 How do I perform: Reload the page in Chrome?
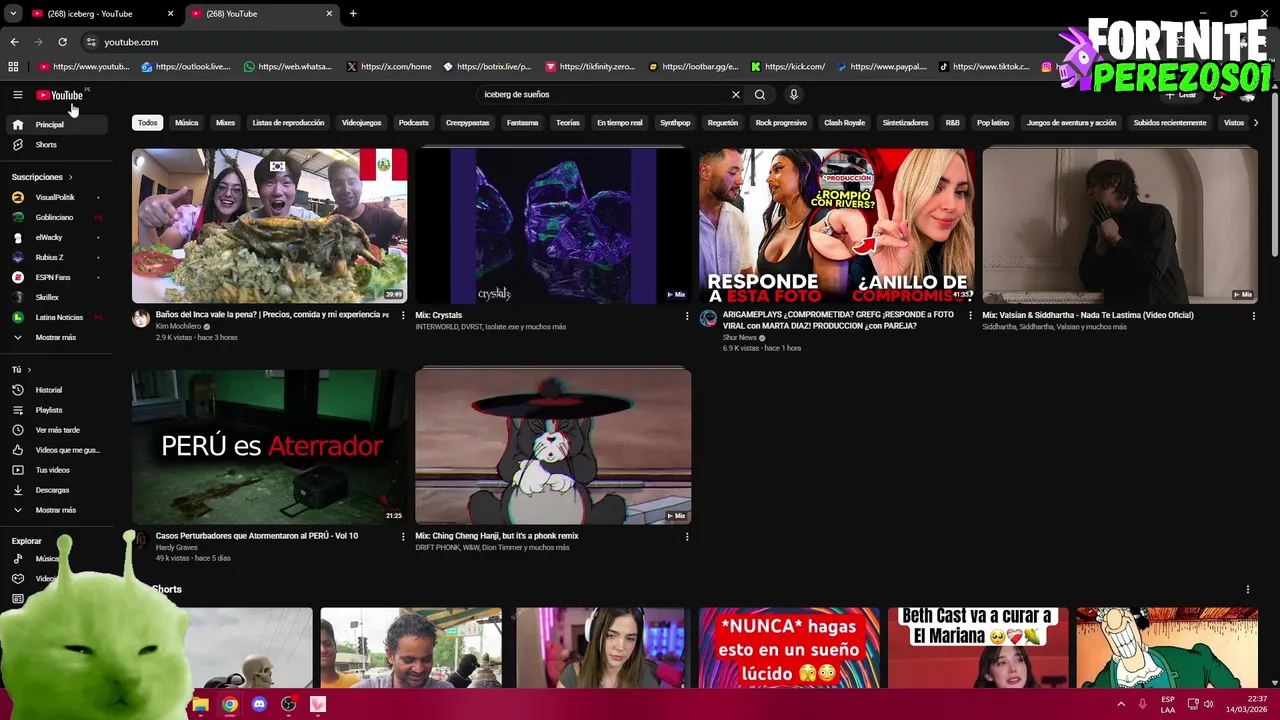coord(62,42)
